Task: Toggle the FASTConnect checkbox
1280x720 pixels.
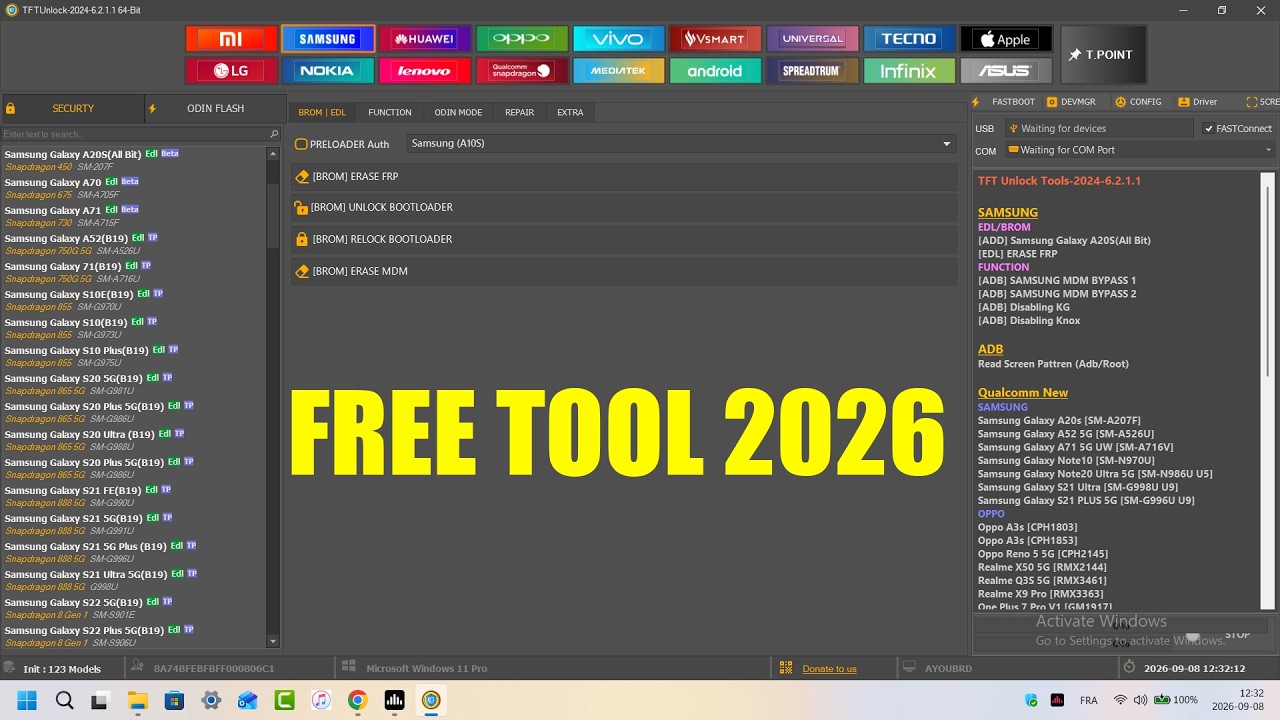Action: pos(1209,129)
